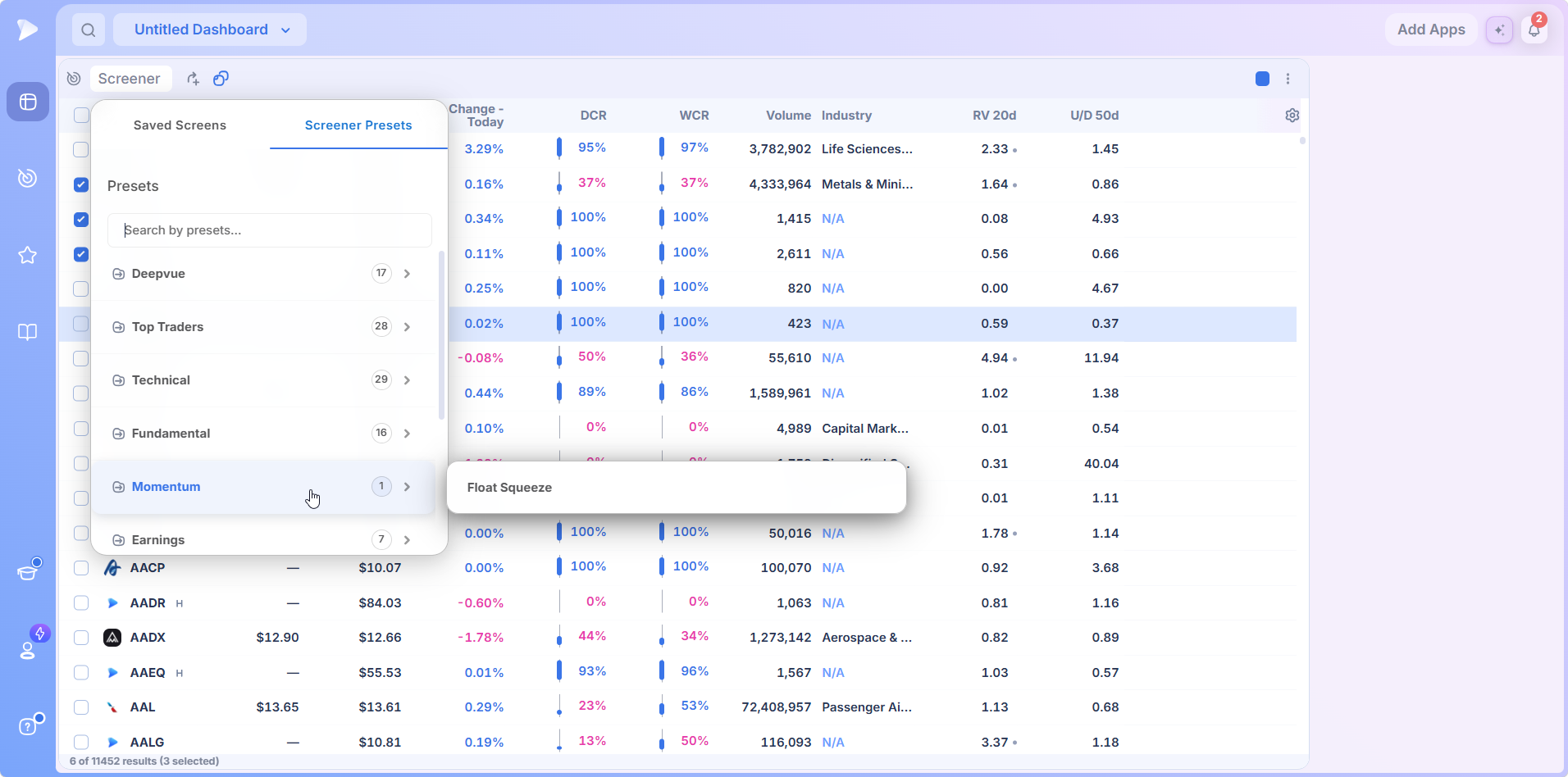Click the search magnifier button
Viewport: 1568px width, 777px height.
(89, 30)
